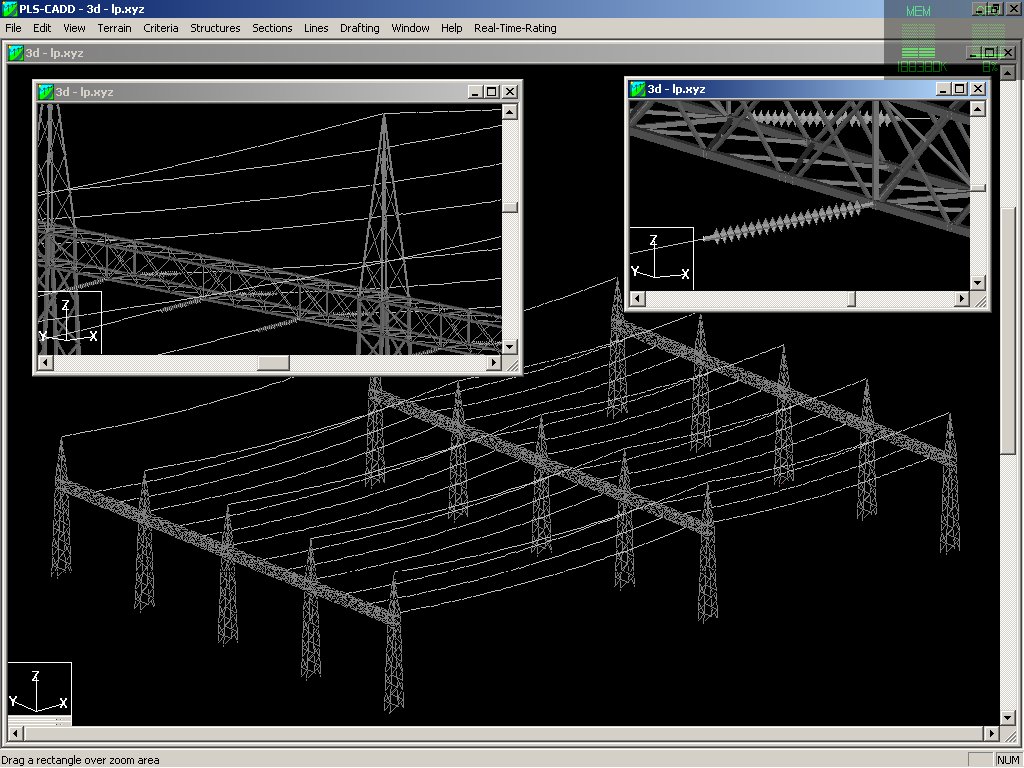This screenshot has width=1024, height=768.
Task: Click the MEM monitor overlay label
Action: [918, 11]
